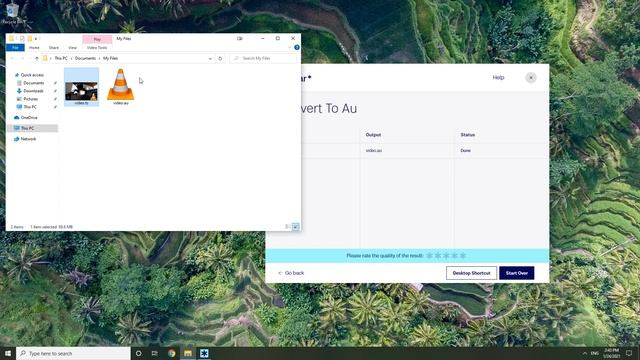This screenshot has width=640, height=360.
Task: Refresh the My Files folder
Action: point(220,58)
